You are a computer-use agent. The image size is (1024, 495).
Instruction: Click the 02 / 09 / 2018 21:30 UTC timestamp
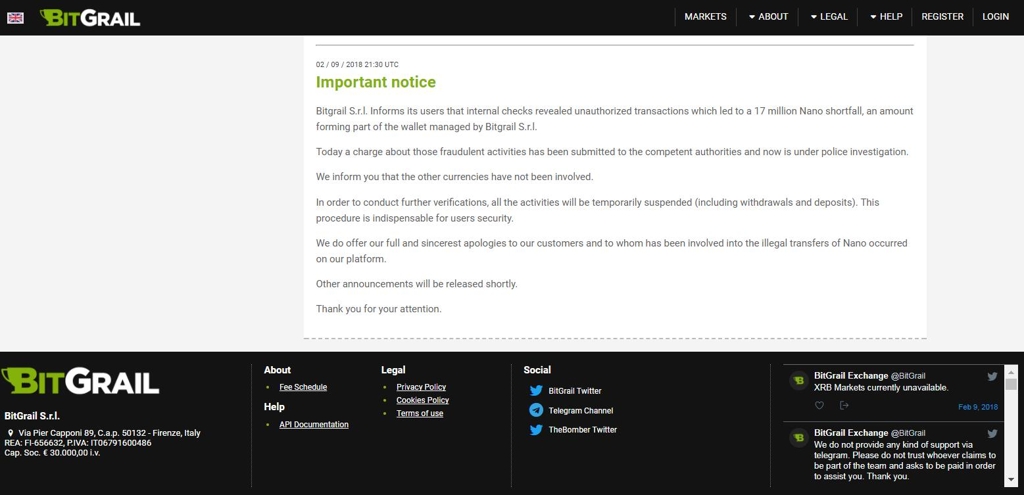point(357,65)
